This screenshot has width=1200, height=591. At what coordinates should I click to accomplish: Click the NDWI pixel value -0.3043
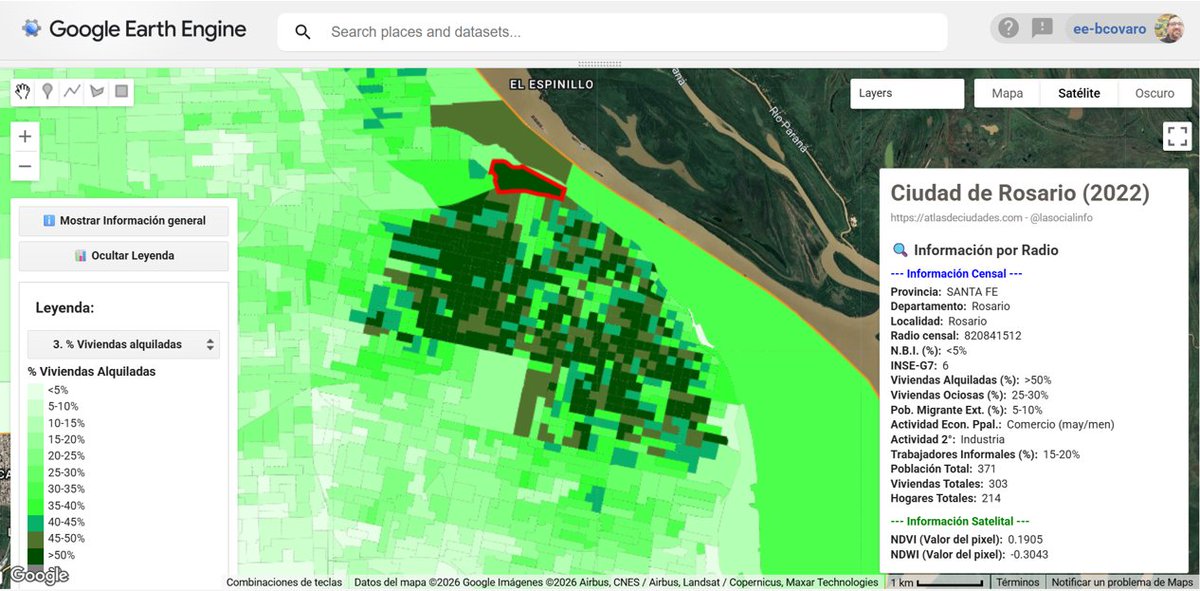pos(1029,554)
